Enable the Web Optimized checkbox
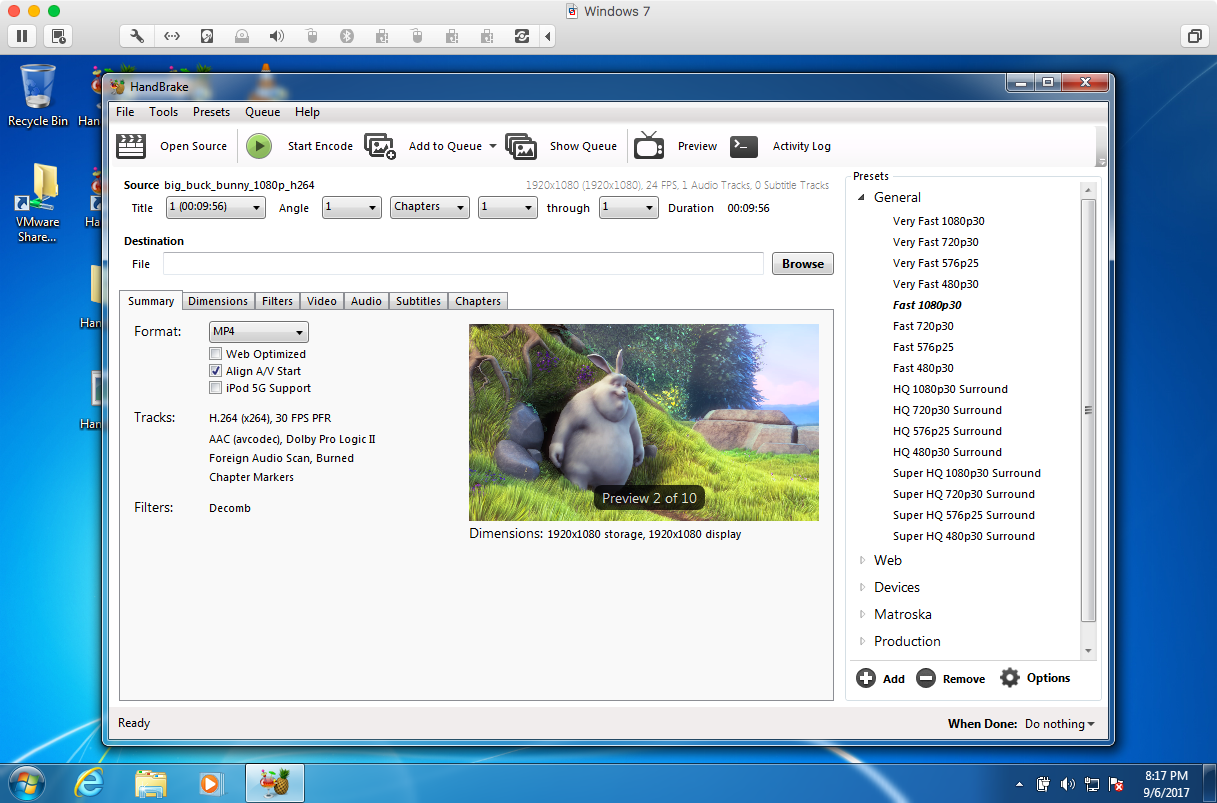The height and width of the screenshot is (803, 1217). pyautogui.click(x=215, y=354)
